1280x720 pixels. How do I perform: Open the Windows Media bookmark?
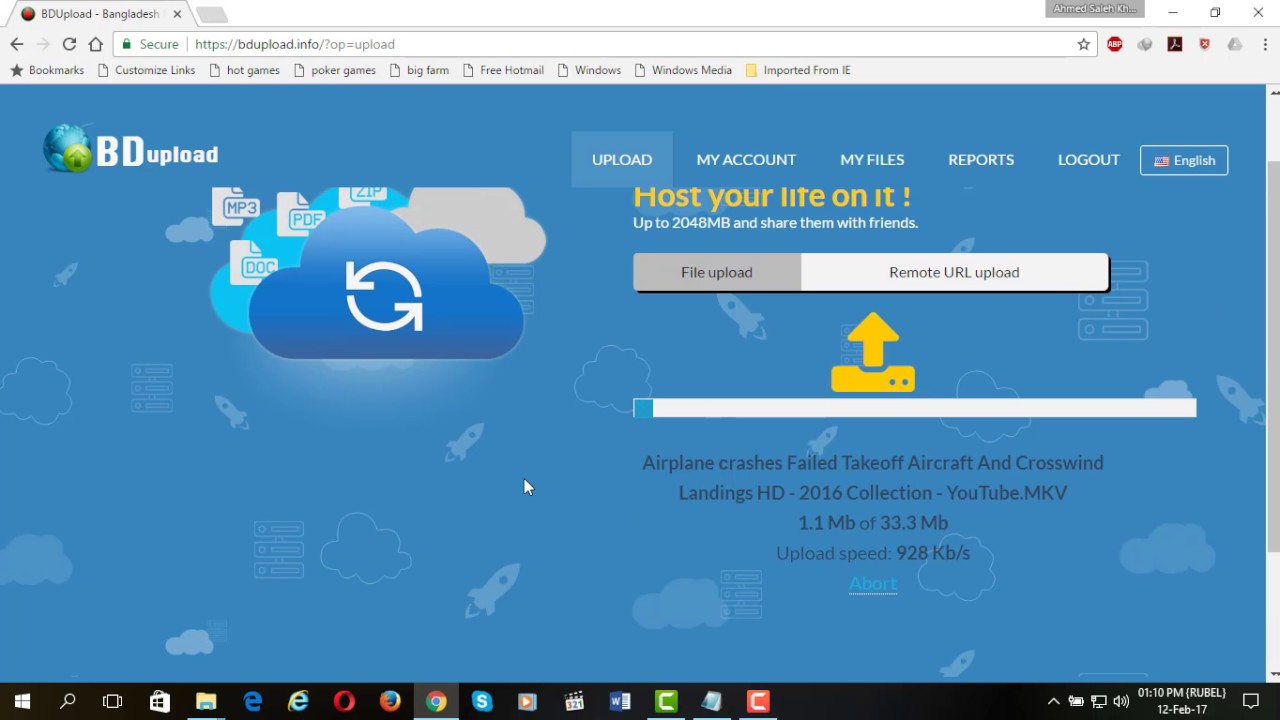(683, 70)
